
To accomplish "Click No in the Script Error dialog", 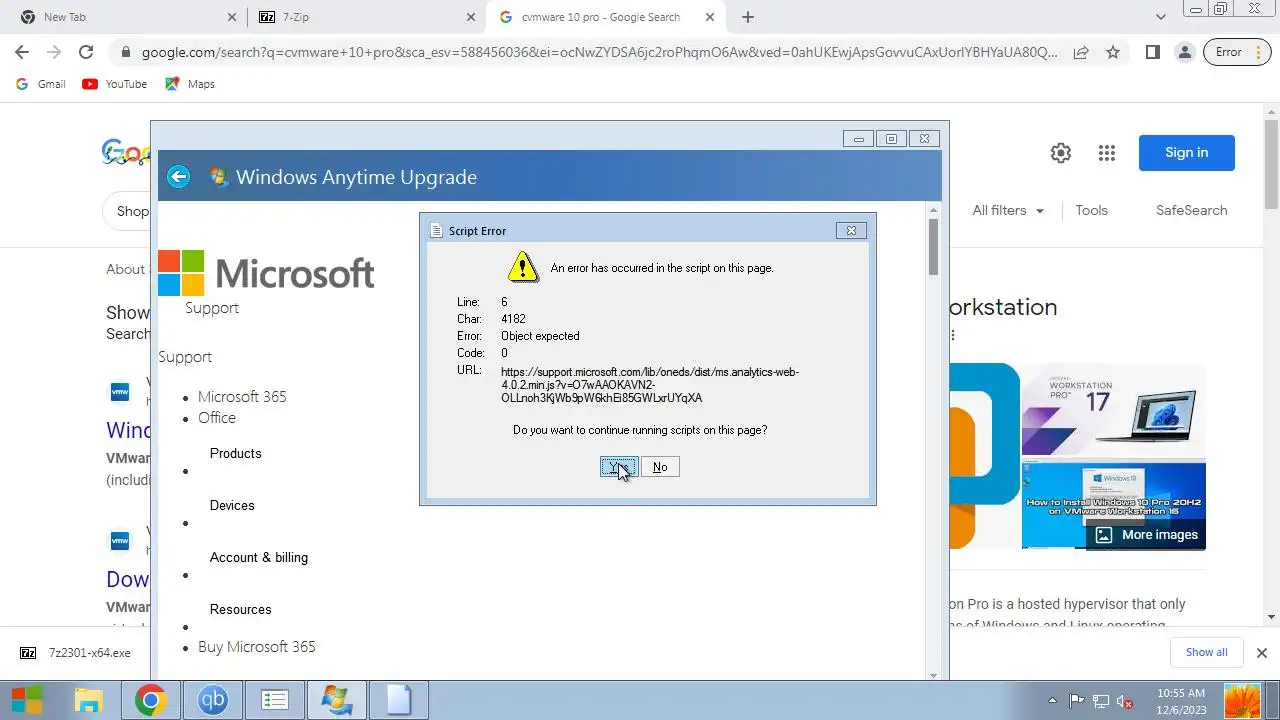I will coord(660,467).
